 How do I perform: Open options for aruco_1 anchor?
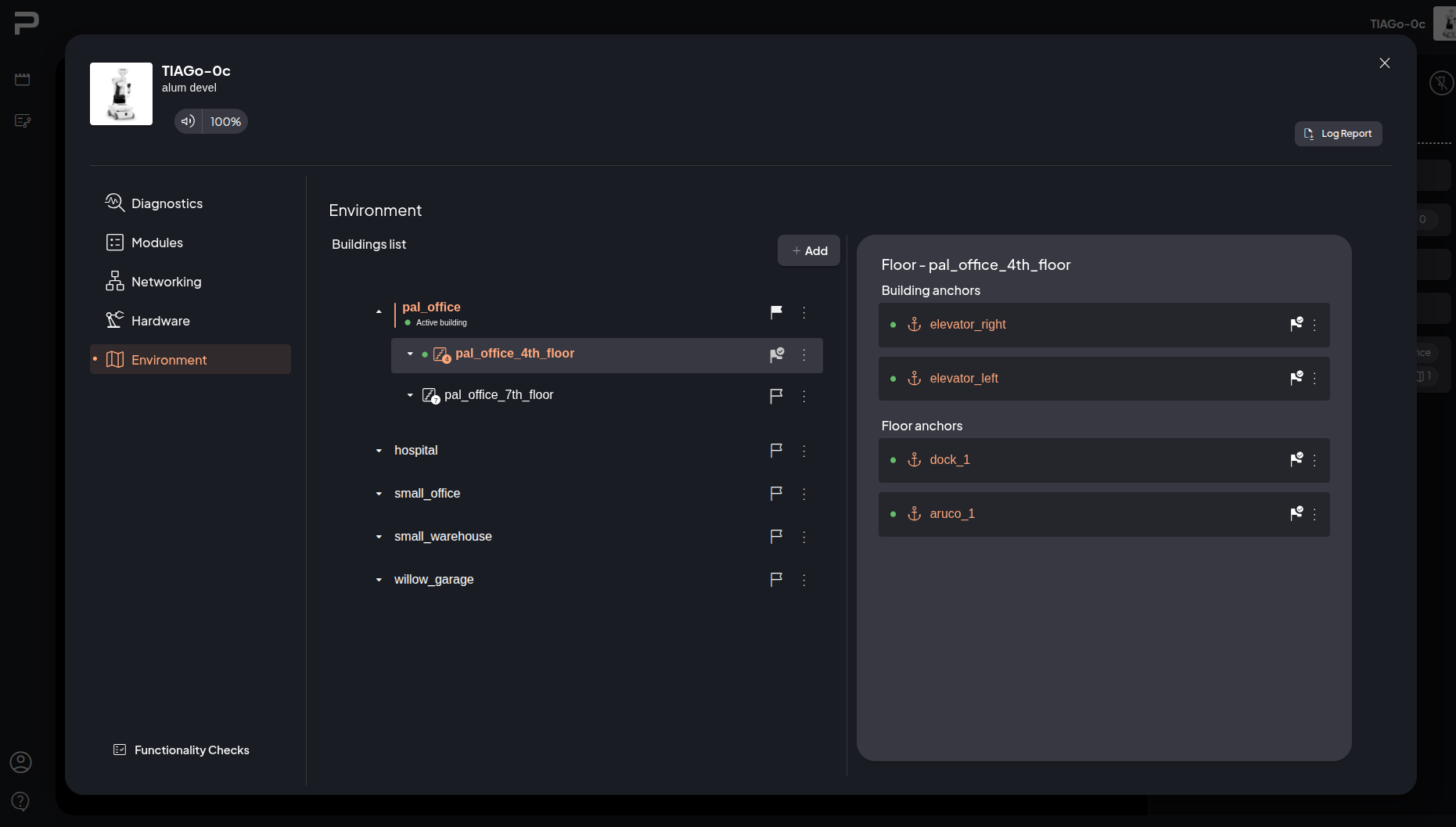point(1315,514)
